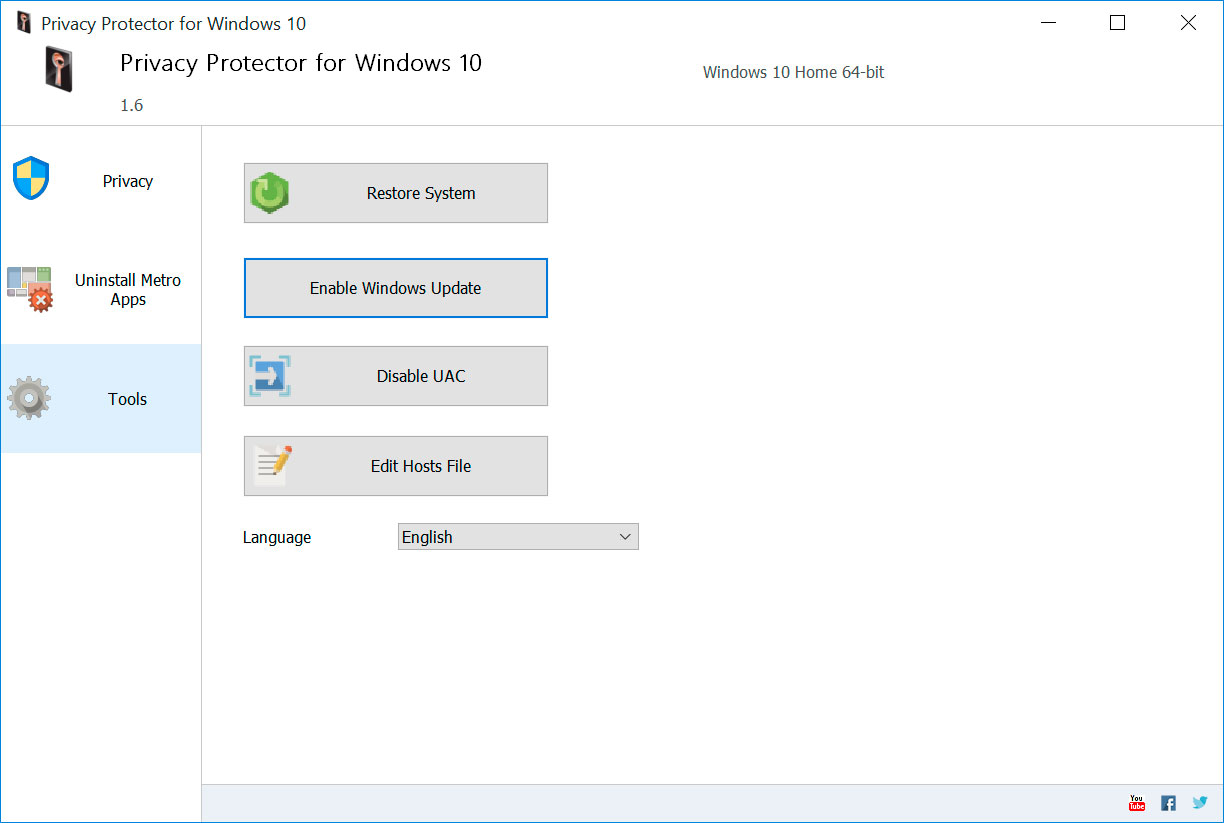Click the Disable UAC button text
This screenshot has width=1224, height=823.
click(421, 376)
